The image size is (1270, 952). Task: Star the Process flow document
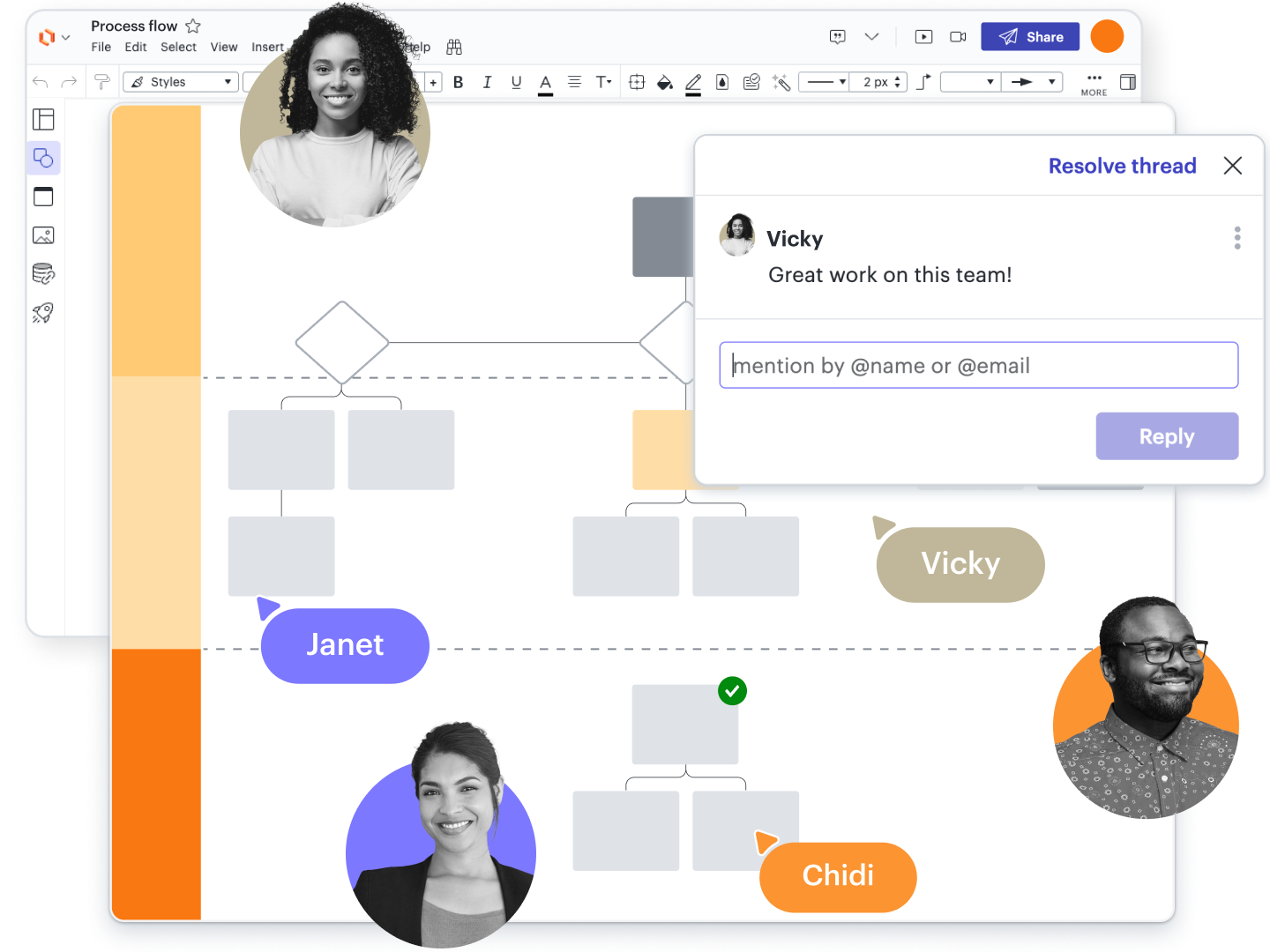[x=193, y=26]
